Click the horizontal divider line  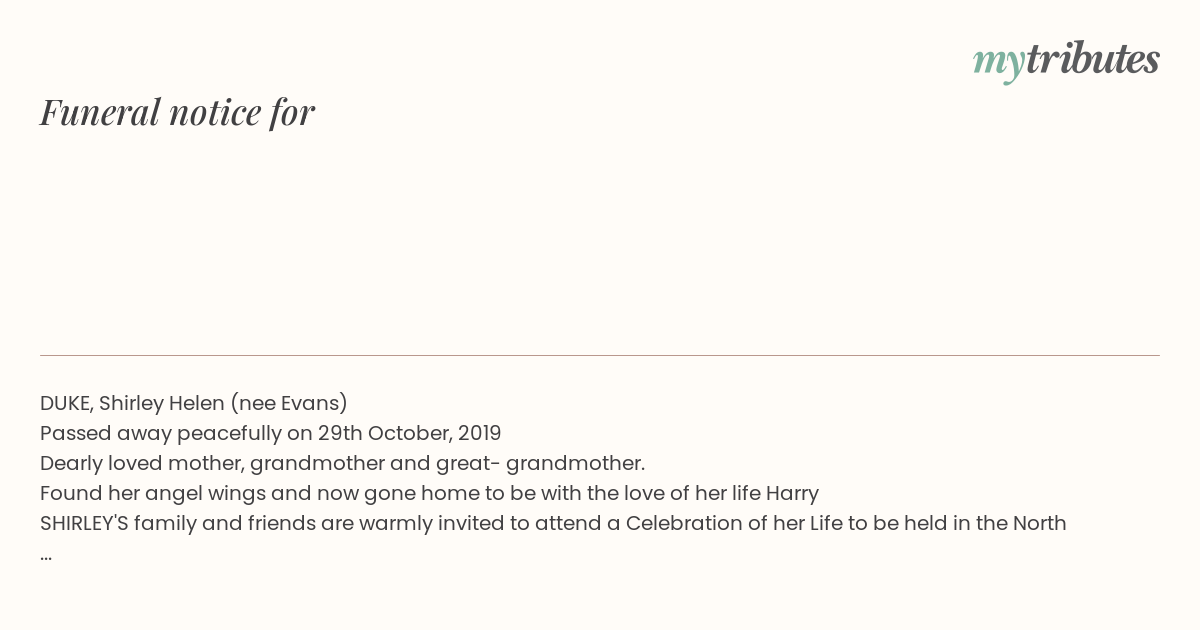600,355
